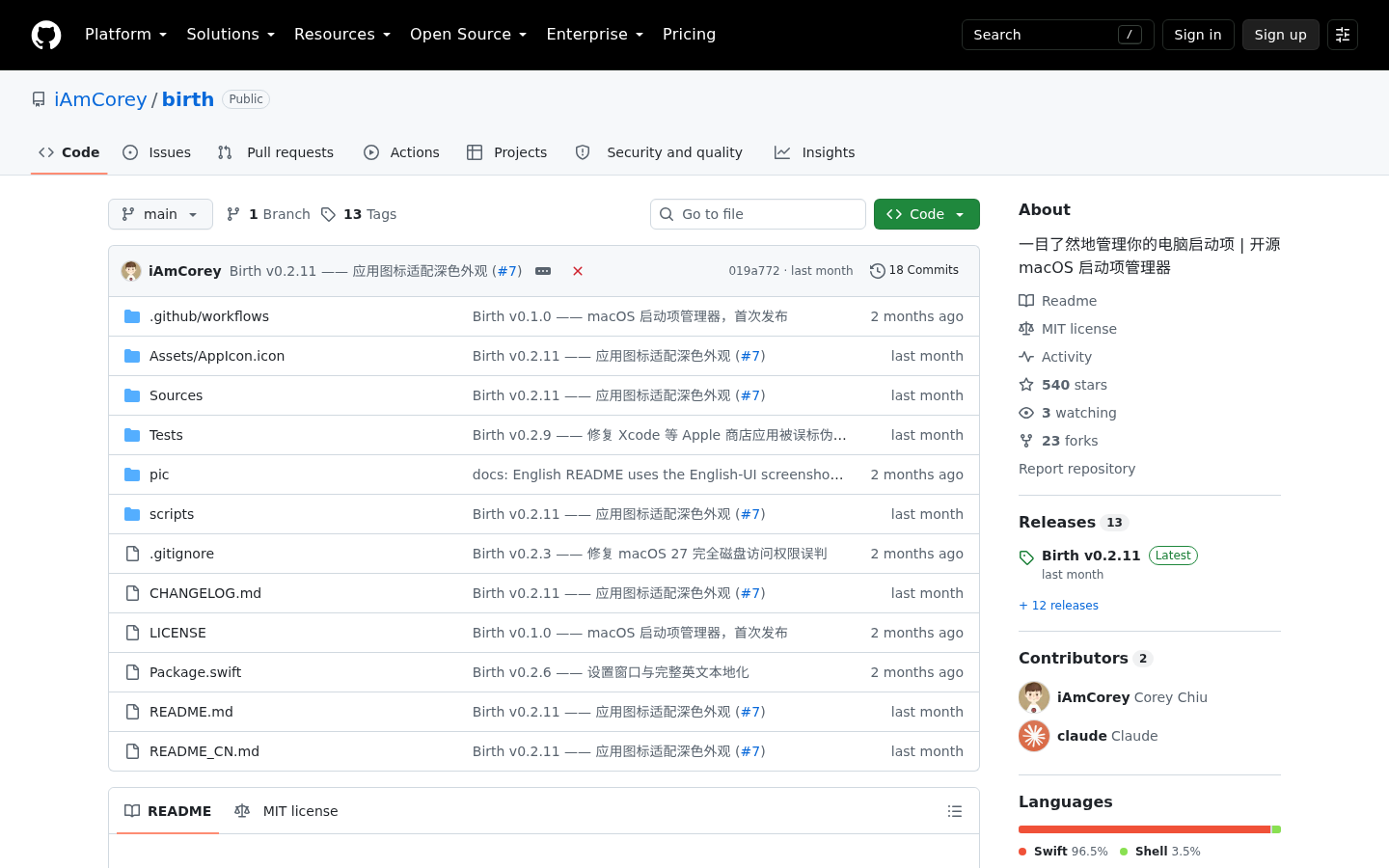Image resolution: width=1389 pixels, height=868 pixels.
Task: Click the Package.swift file icon
Action: [132, 672]
